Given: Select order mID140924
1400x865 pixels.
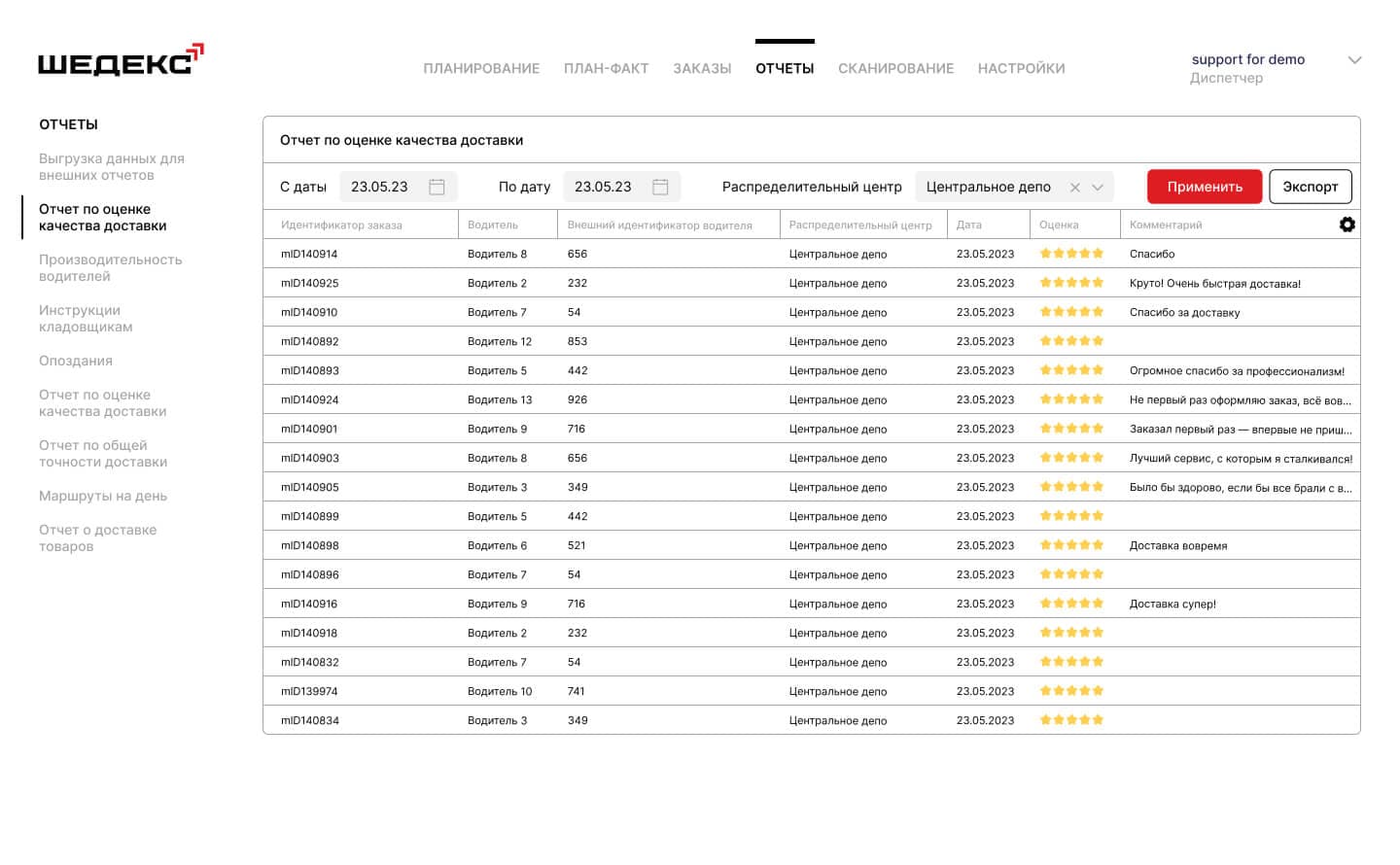Looking at the screenshot, I should [x=309, y=399].
